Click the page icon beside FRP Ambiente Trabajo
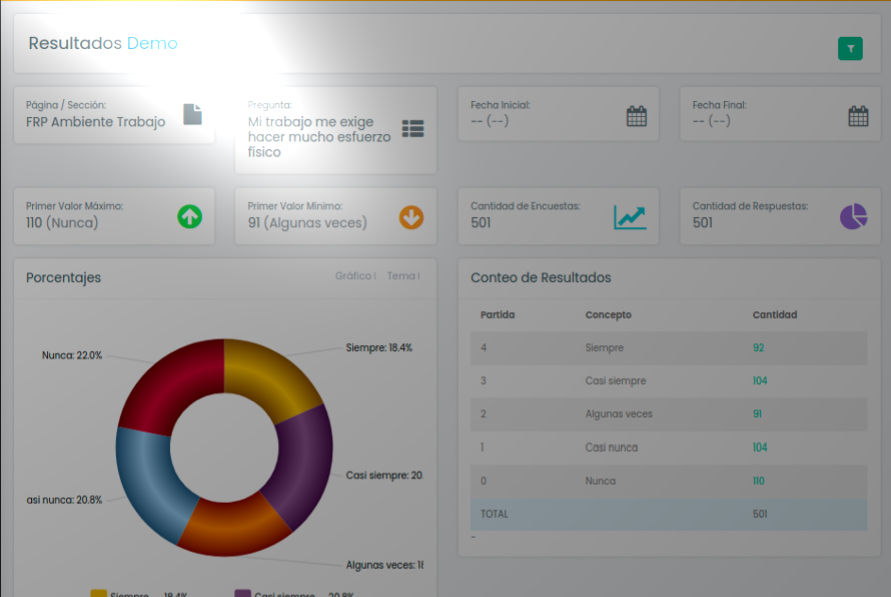Screen dimensions: 891x597 coord(192,115)
